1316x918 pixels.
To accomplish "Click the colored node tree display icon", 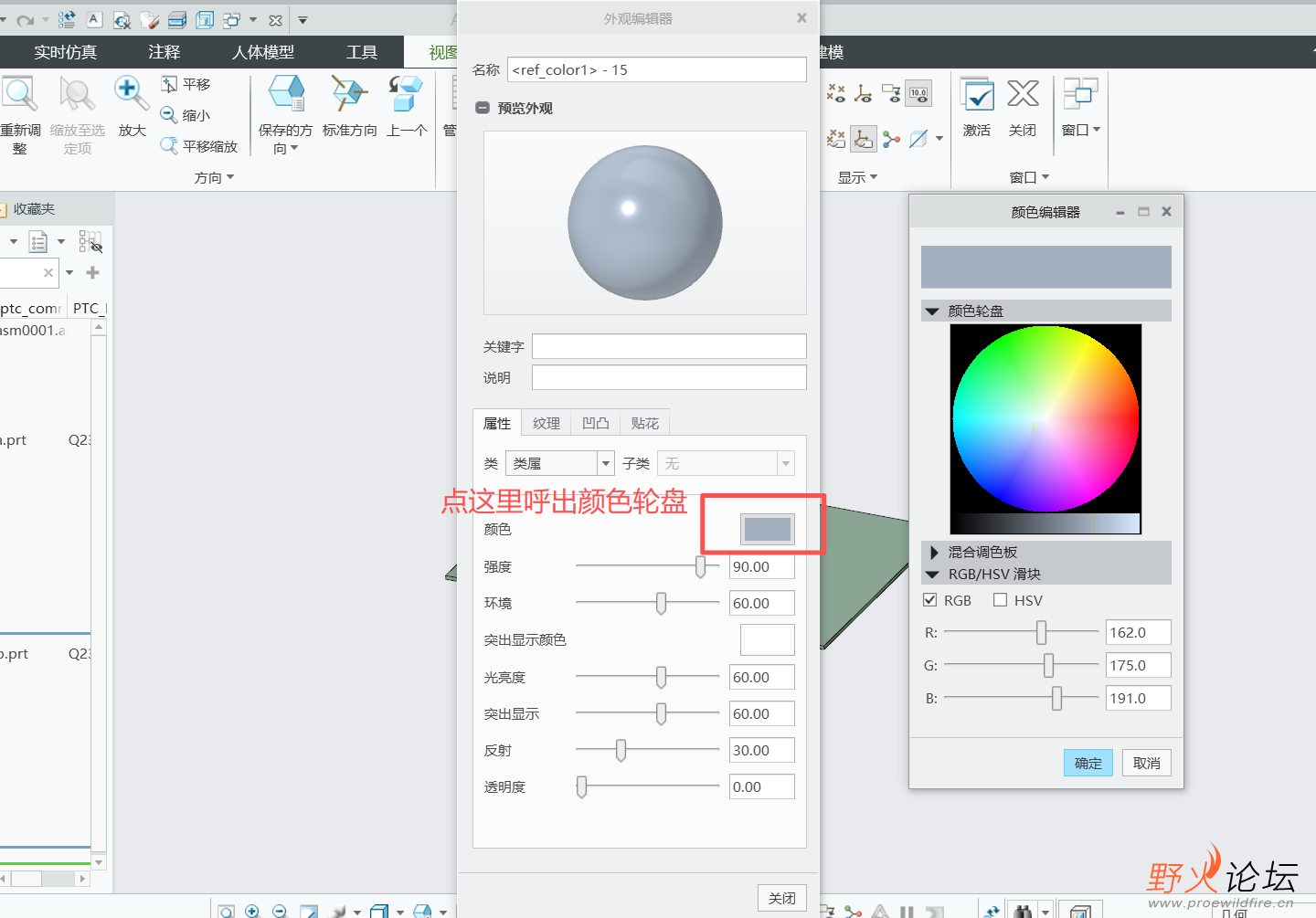I will click(x=891, y=139).
